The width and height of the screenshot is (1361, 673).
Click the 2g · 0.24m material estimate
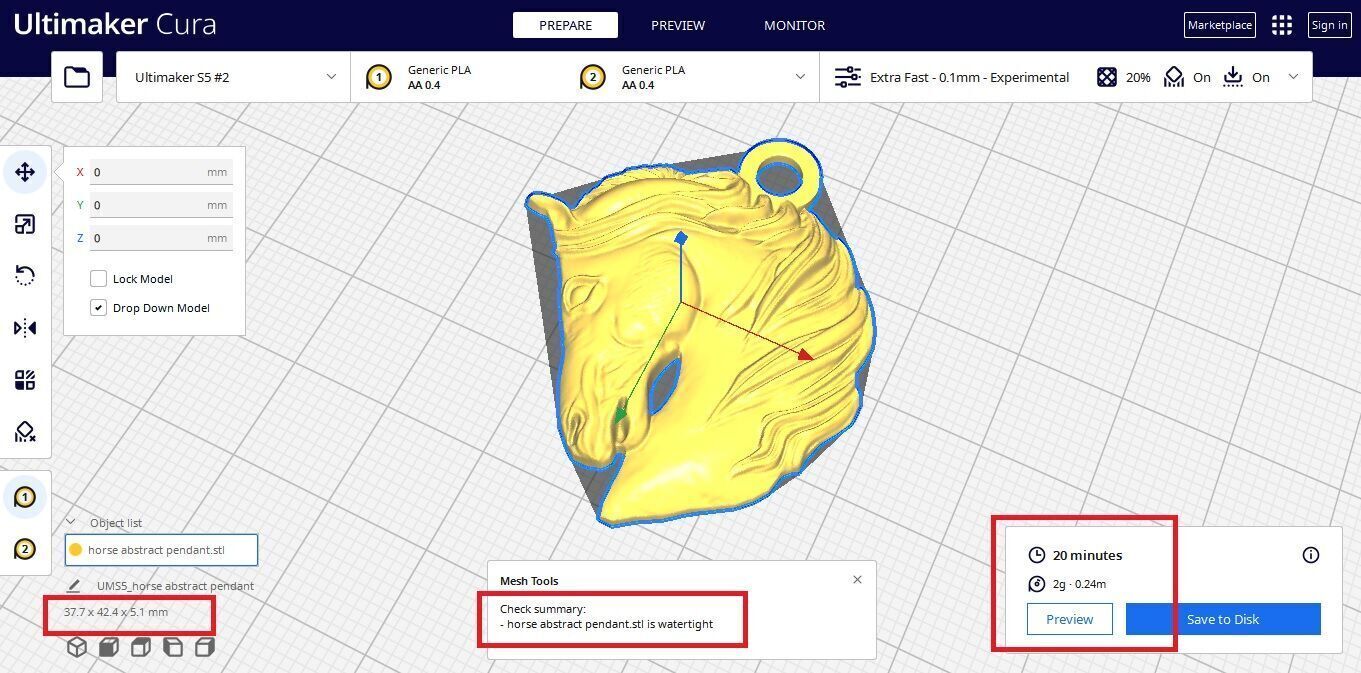pyautogui.click(x=1079, y=584)
